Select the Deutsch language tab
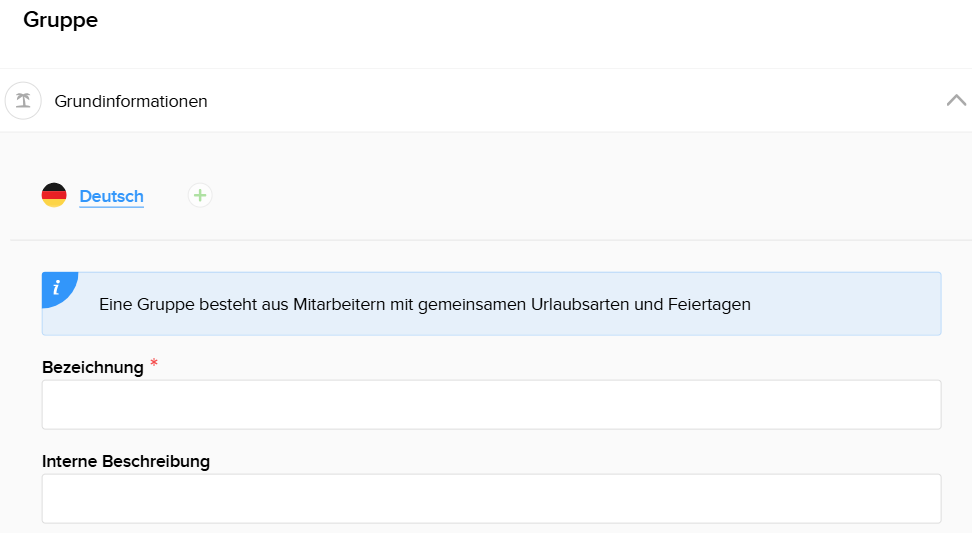 click(111, 197)
